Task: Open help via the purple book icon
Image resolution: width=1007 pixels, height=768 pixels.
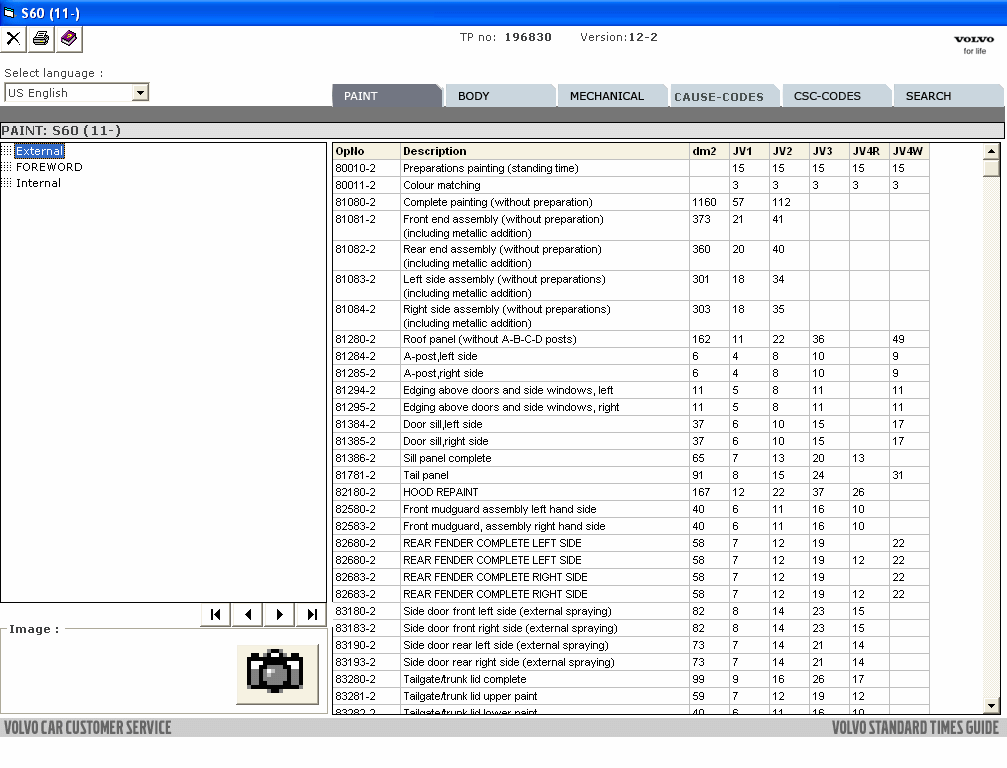Action: point(66,40)
